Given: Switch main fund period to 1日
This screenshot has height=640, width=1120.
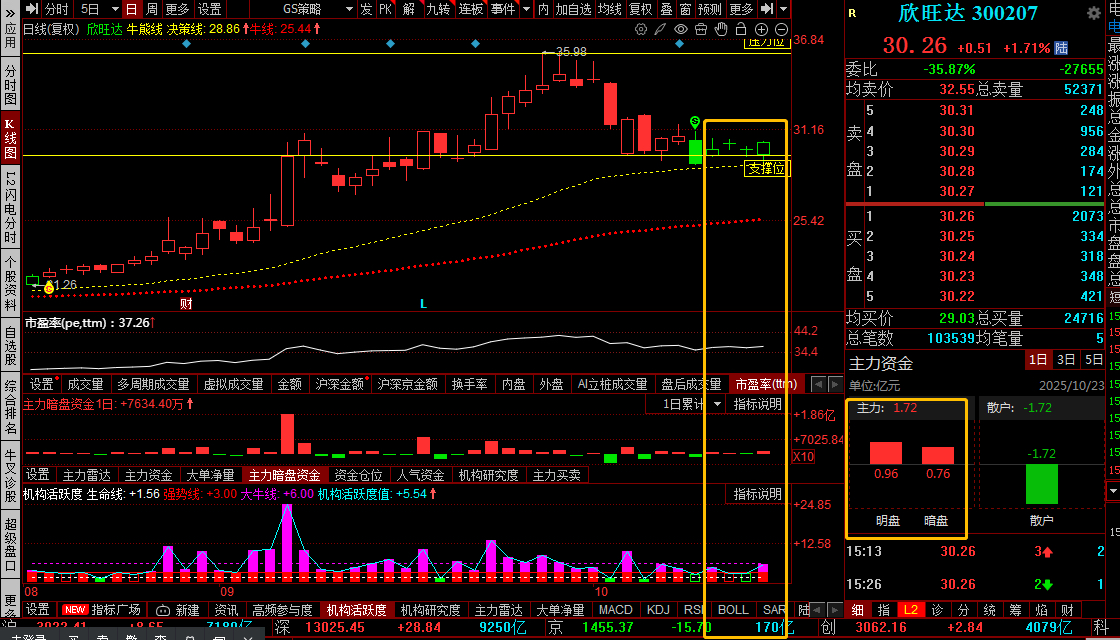Looking at the screenshot, I should [x=1038, y=360].
